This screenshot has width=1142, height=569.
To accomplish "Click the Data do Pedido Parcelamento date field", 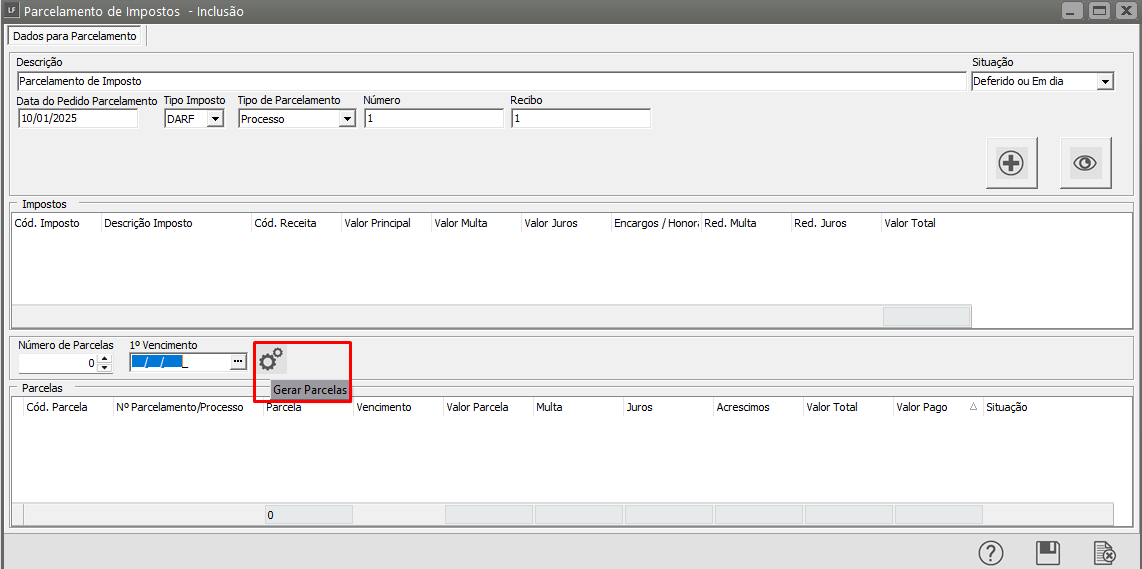I will pos(78,118).
